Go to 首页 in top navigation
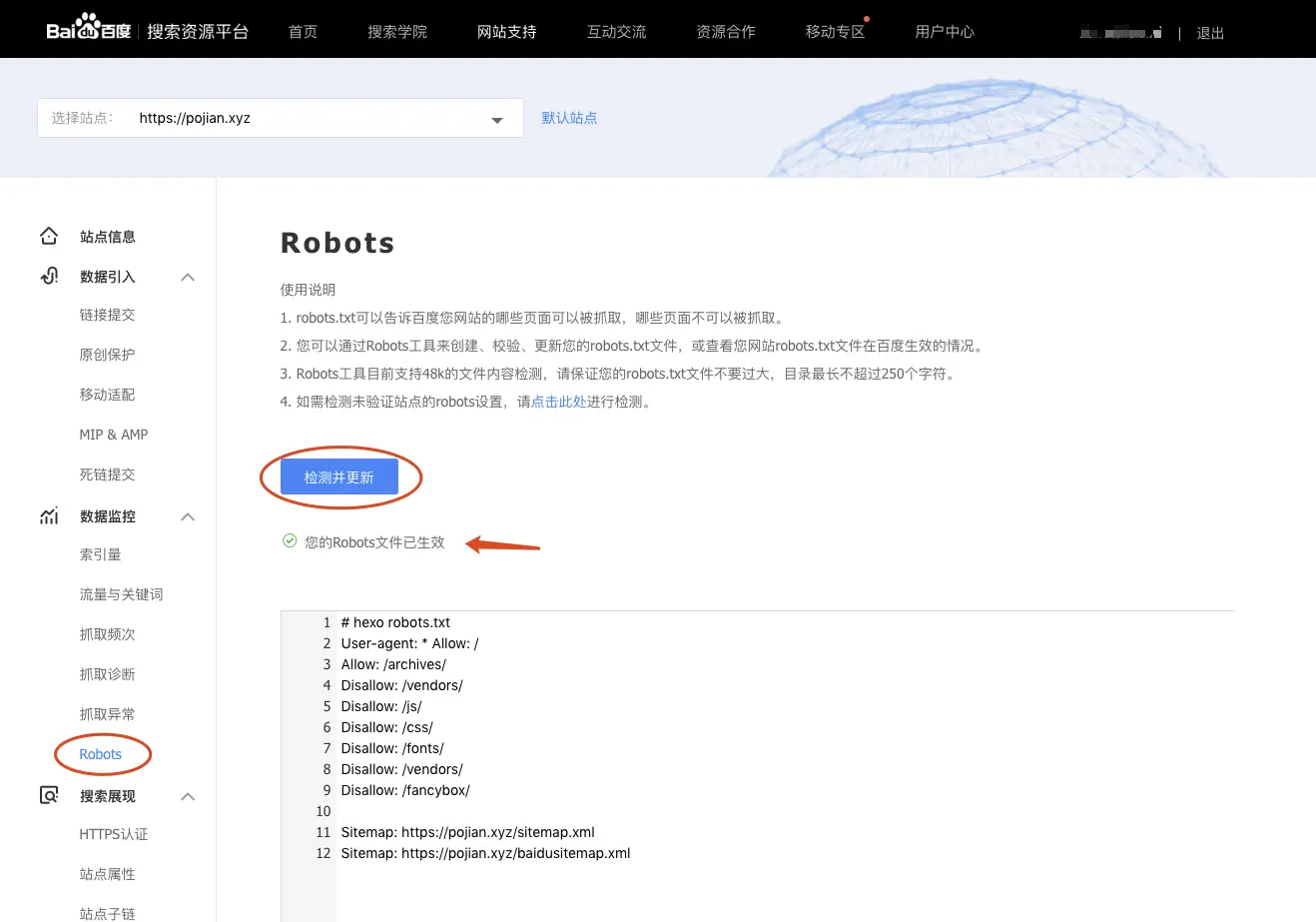This screenshot has height=922, width=1316. [303, 32]
